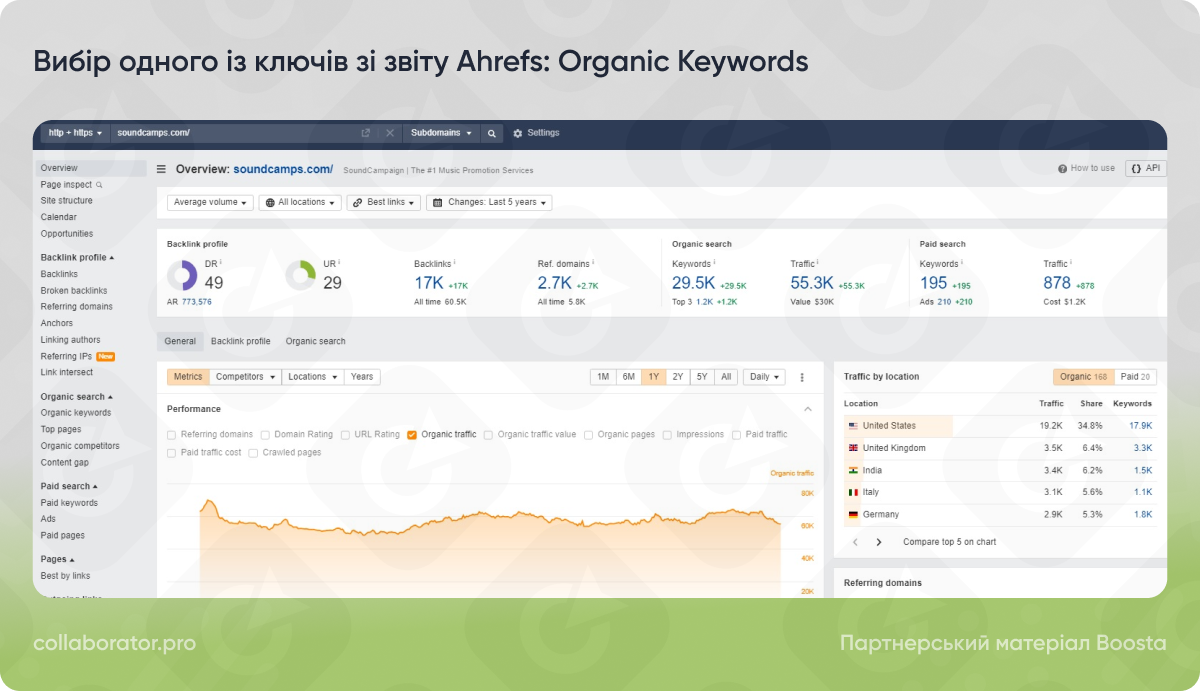Switch to the Backlink profile tab
Screen dimensions: 1200x691
coord(240,340)
